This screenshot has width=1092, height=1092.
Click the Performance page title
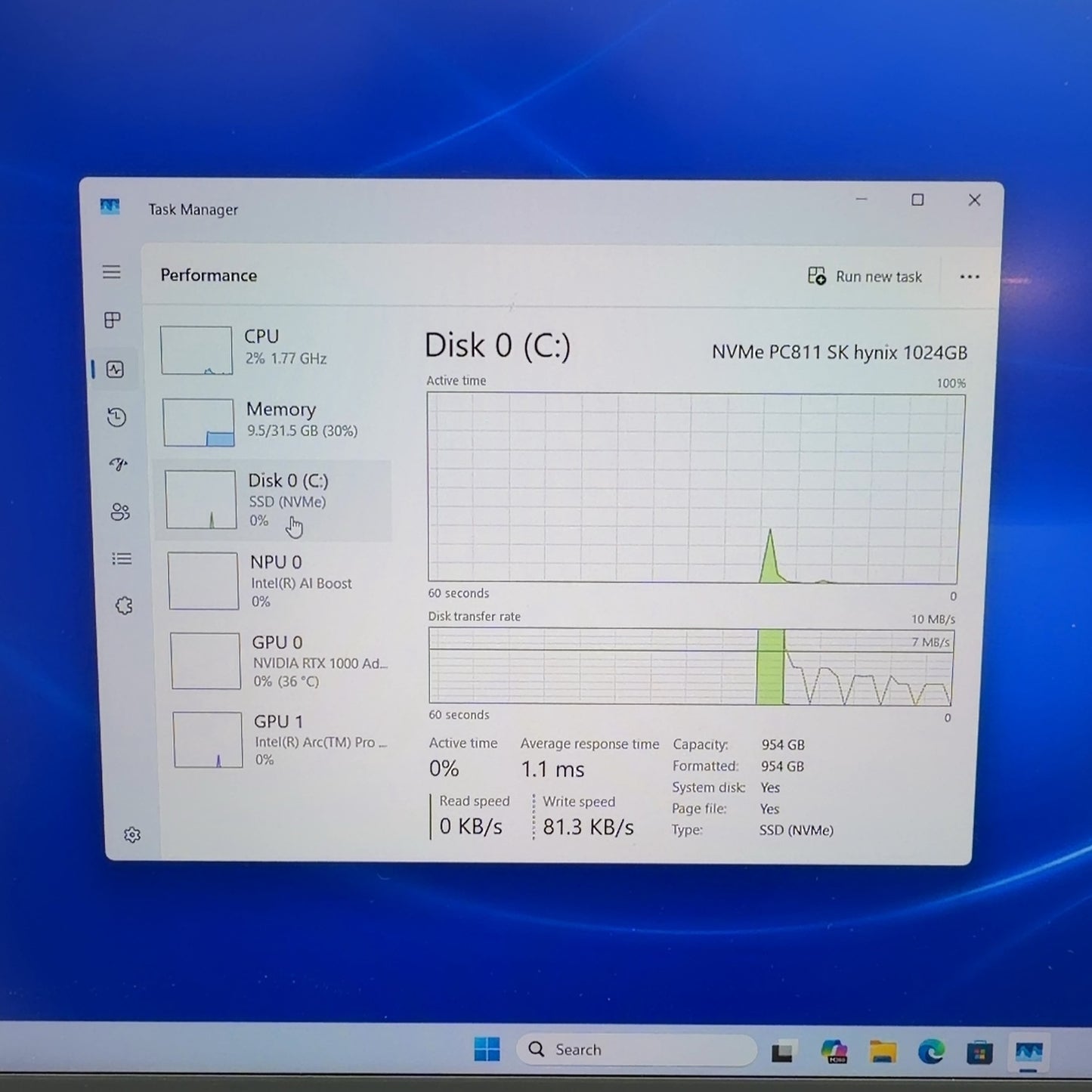click(209, 275)
